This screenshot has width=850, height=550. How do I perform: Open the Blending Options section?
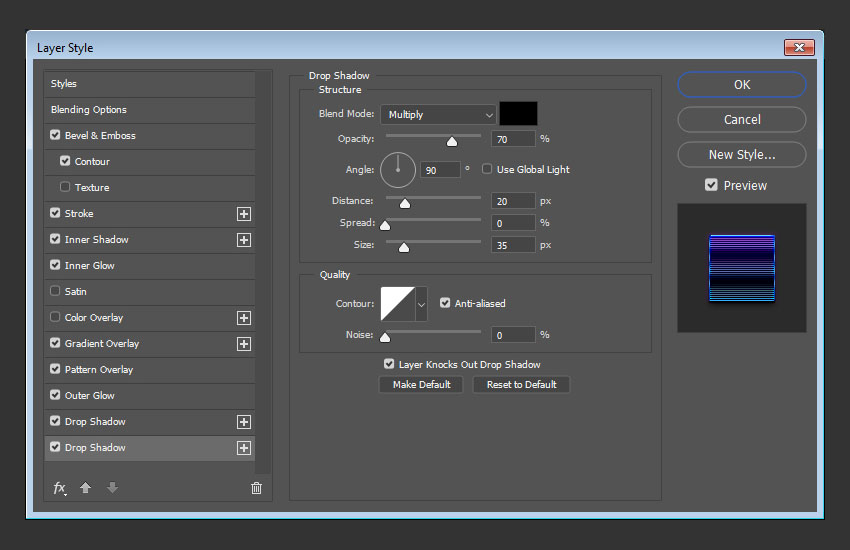150,110
